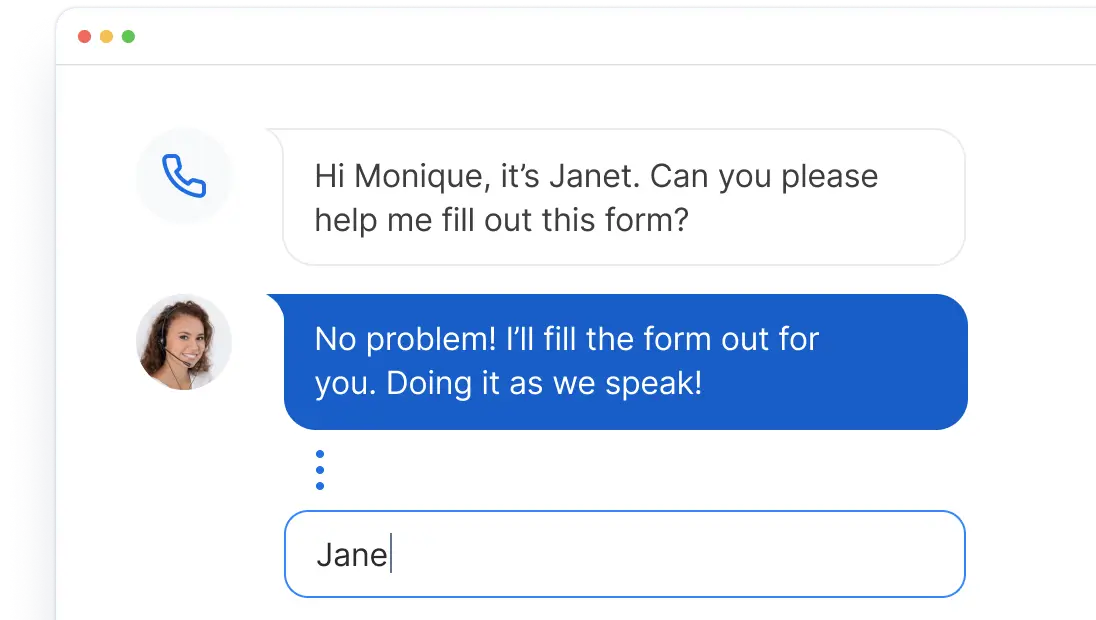Focus the text field containing "Jane"
The width and height of the screenshot is (1096, 620).
624,554
